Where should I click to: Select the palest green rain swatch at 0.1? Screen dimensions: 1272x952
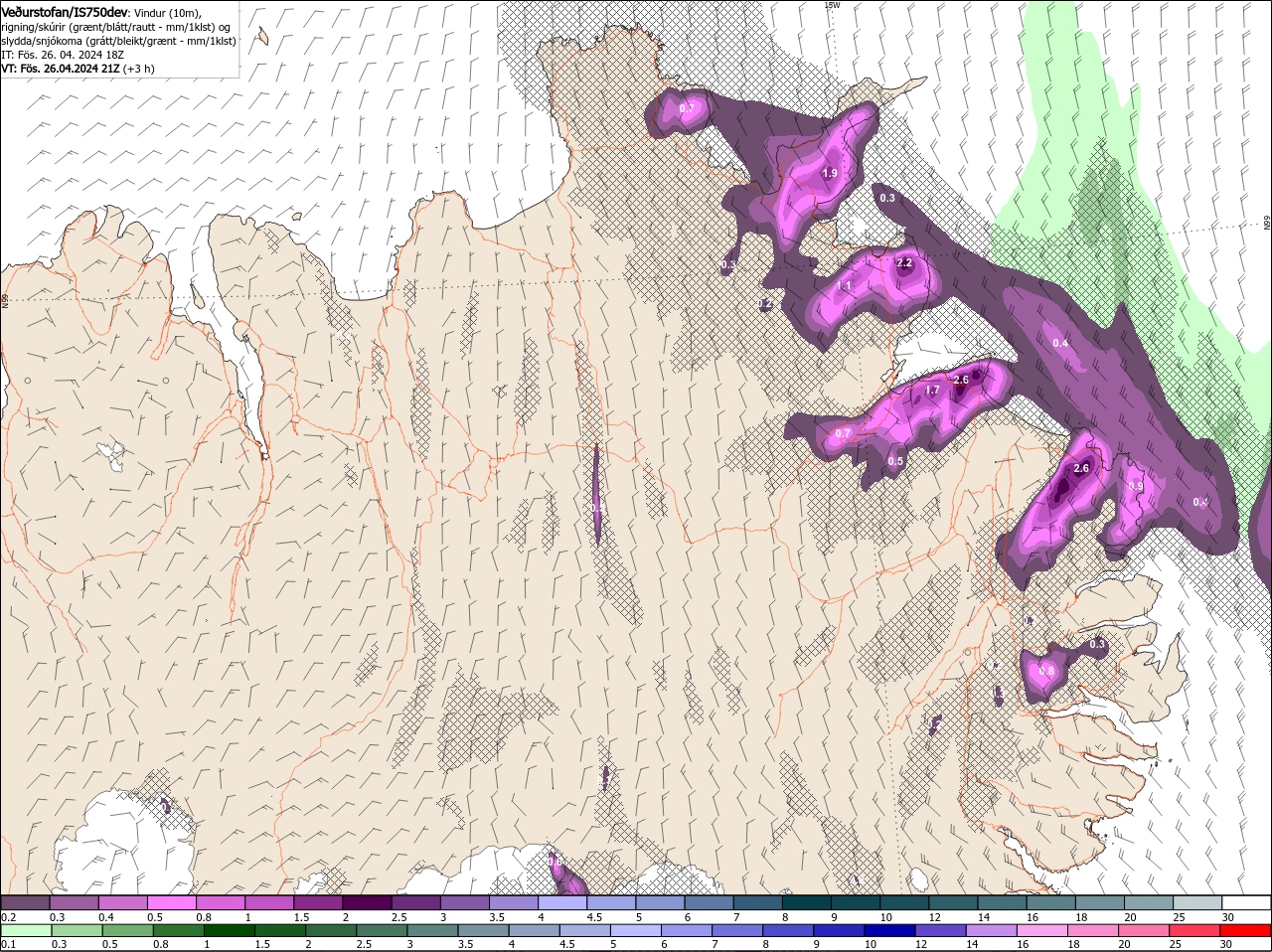tap(26, 931)
